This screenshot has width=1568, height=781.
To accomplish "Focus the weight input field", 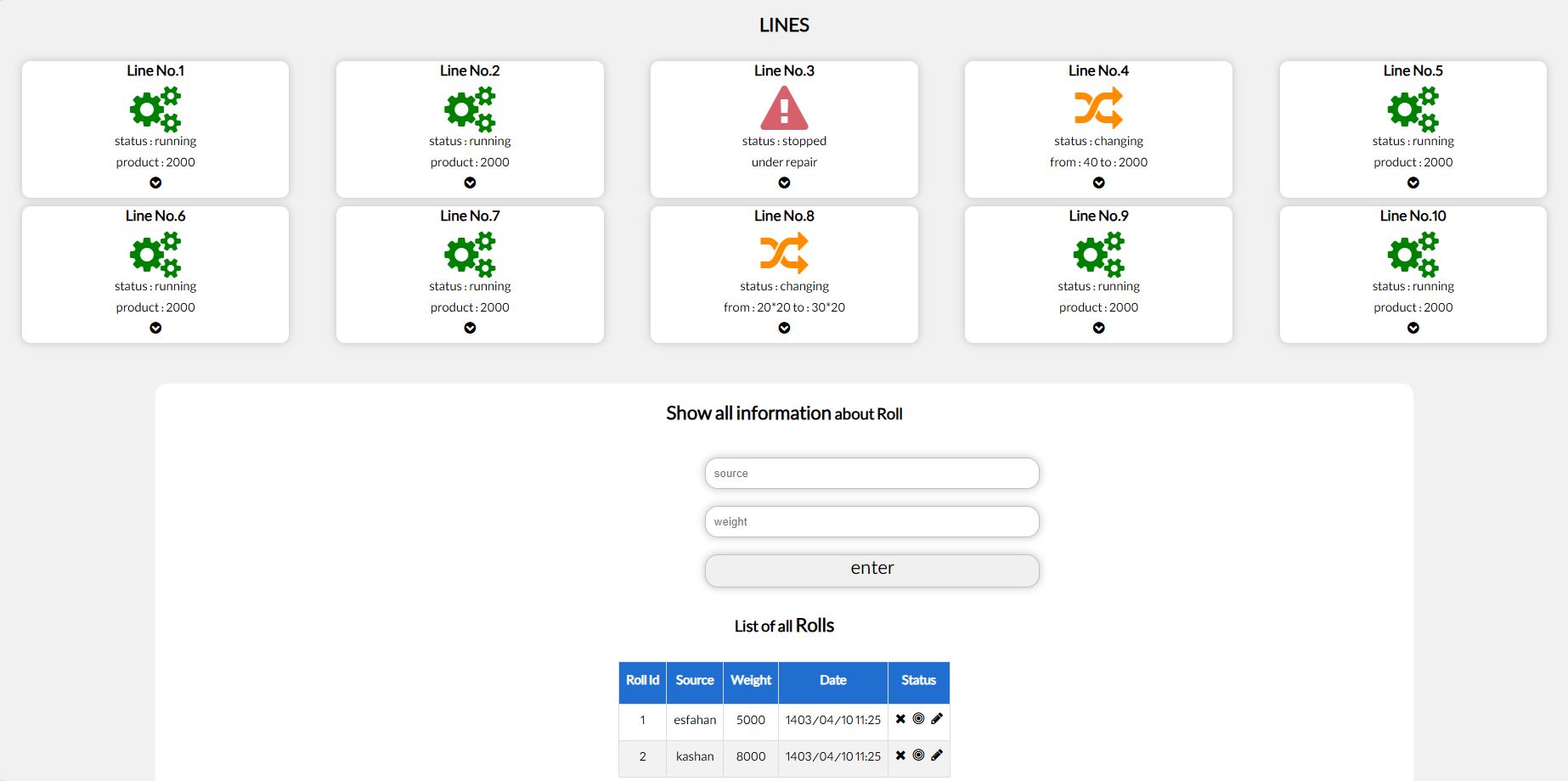I will pyautogui.click(x=872, y=522).
